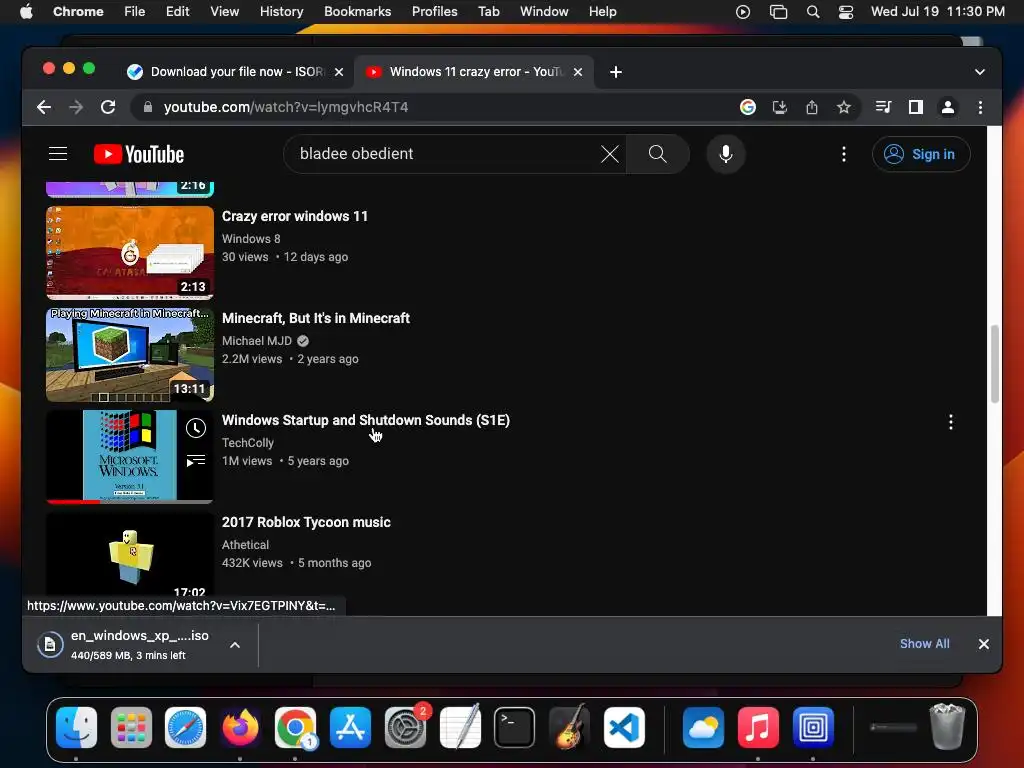Open Spotlight search in menu bar
This screenshot has height=768, width=1024.
pos(812,12)
